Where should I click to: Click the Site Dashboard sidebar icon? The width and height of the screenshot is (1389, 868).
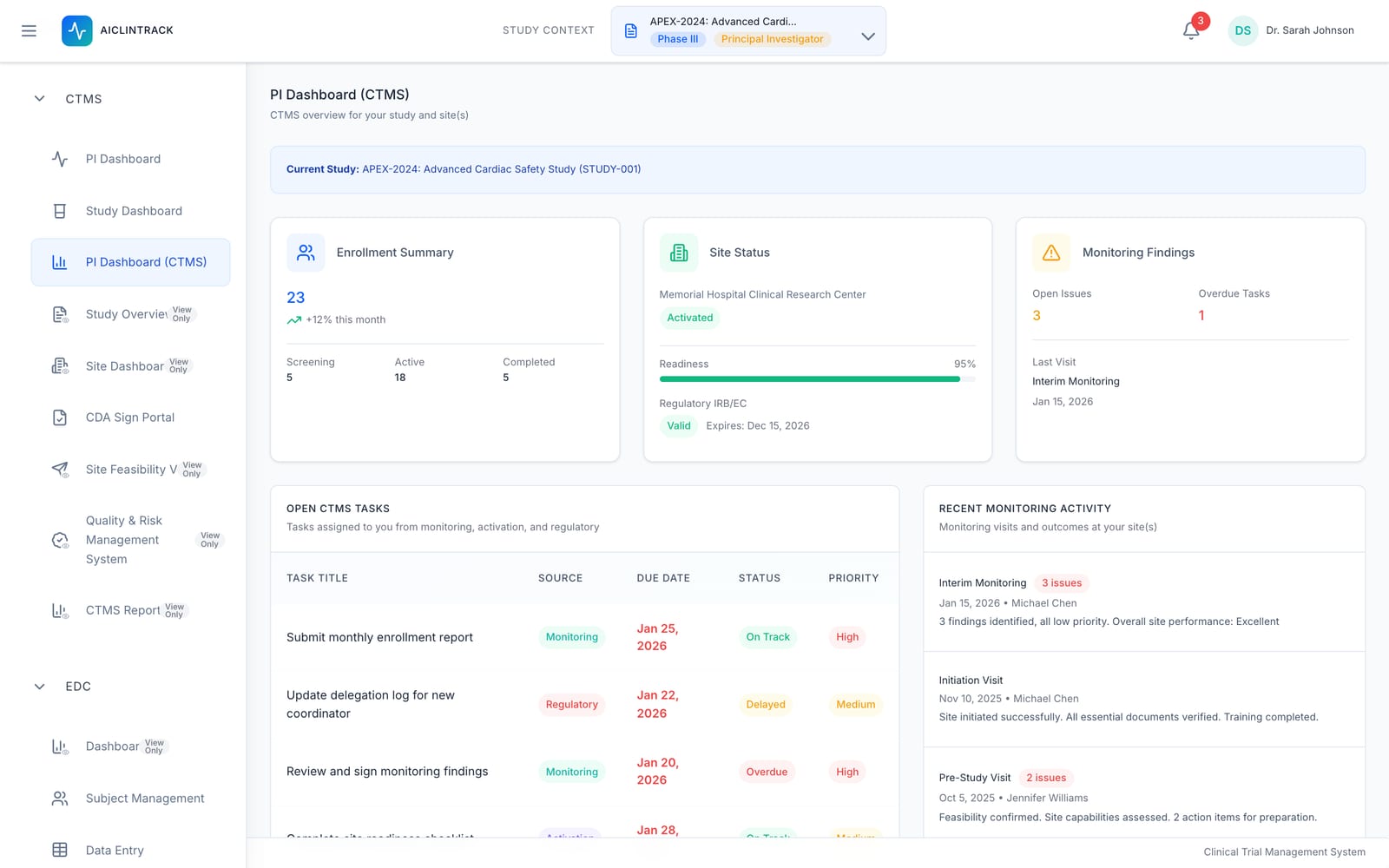(x=60, y=366)
